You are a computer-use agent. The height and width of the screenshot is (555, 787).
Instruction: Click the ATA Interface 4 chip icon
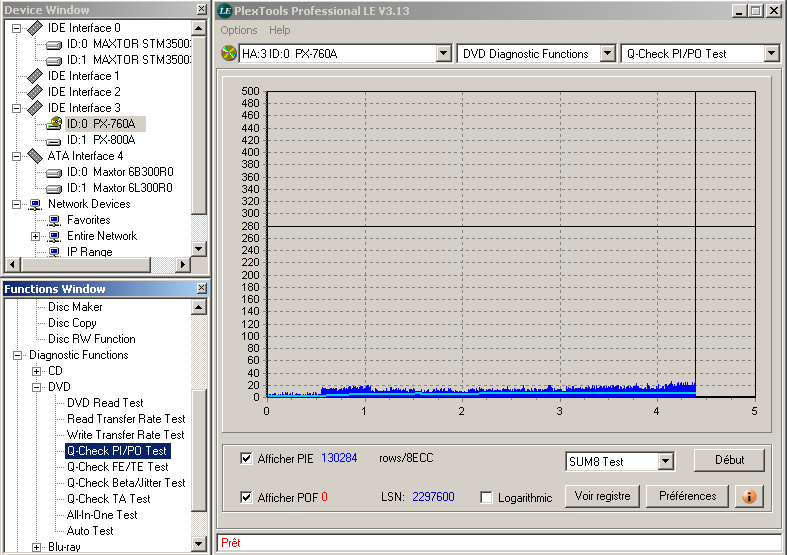tap(35, 156)
